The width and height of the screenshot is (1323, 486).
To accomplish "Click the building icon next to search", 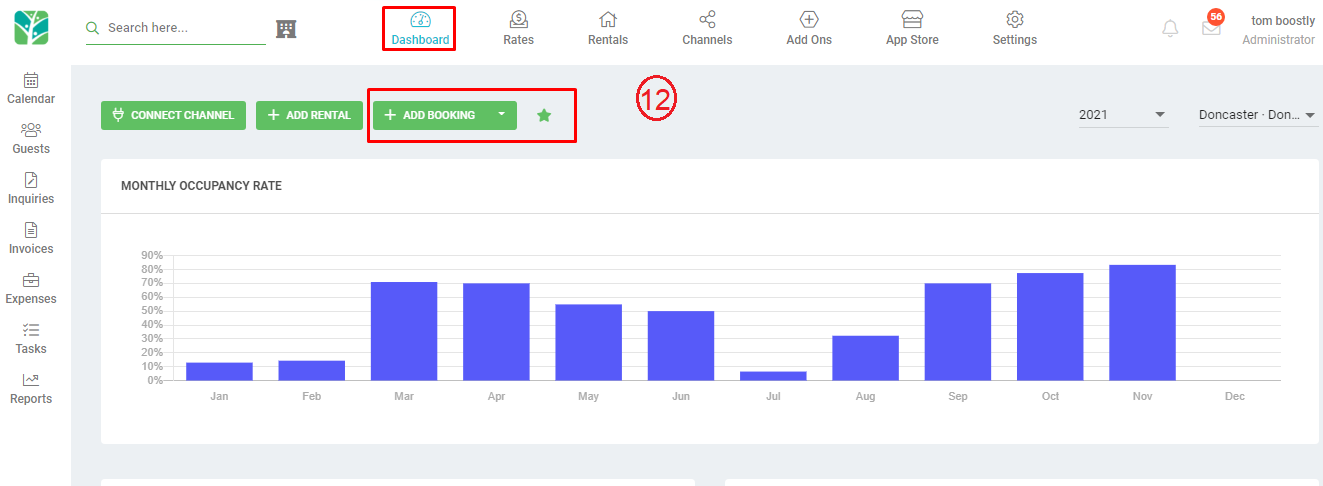I will pos(286,29).
